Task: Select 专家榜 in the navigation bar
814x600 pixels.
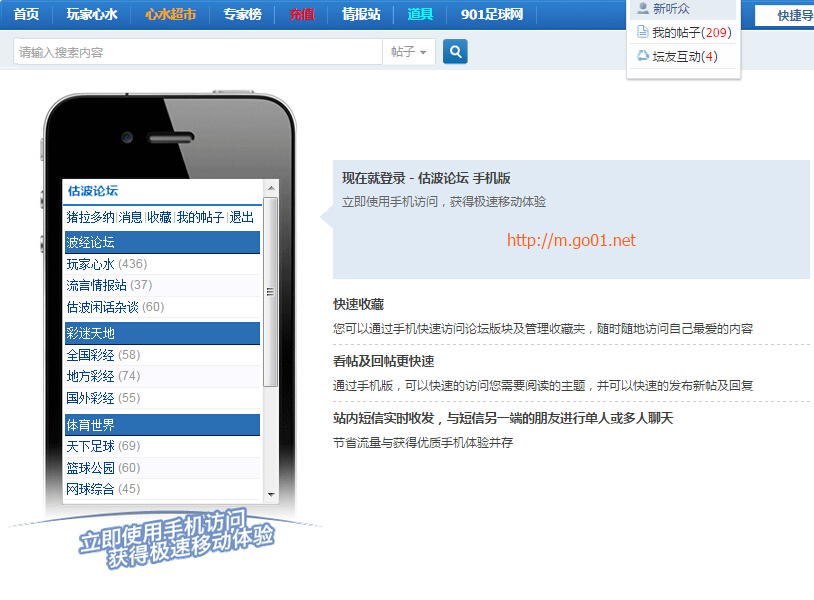Action: coord(242,14)
